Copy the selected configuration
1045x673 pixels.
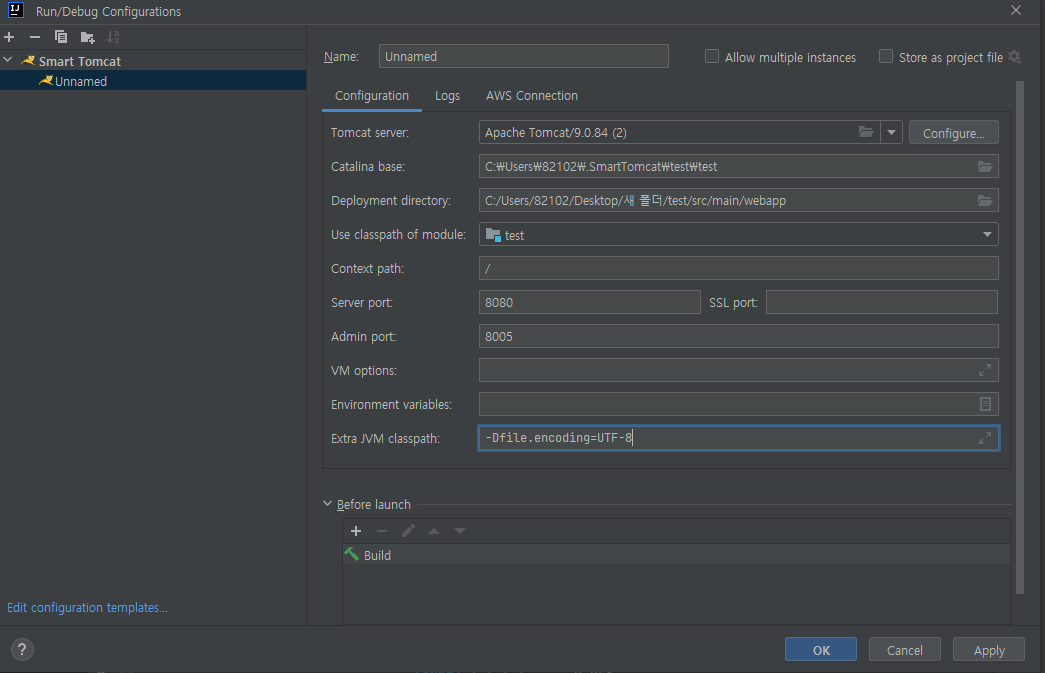(x=61, y=37)
